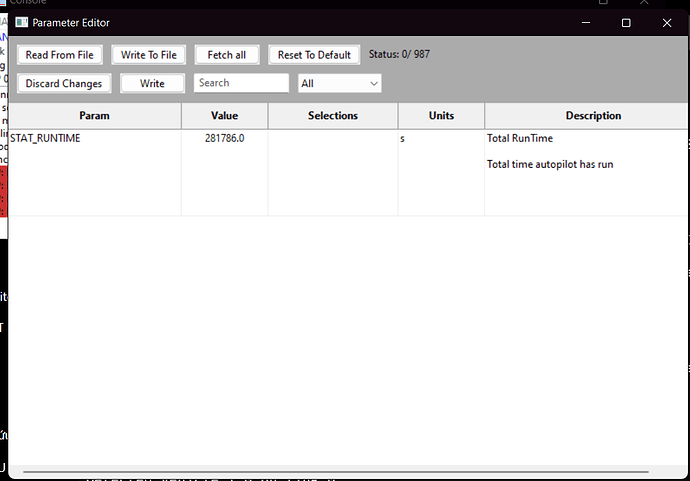This screenshot has width=690, height=481.
Task: Maximize the Parameter Editor window
Action: coord(626,23)
